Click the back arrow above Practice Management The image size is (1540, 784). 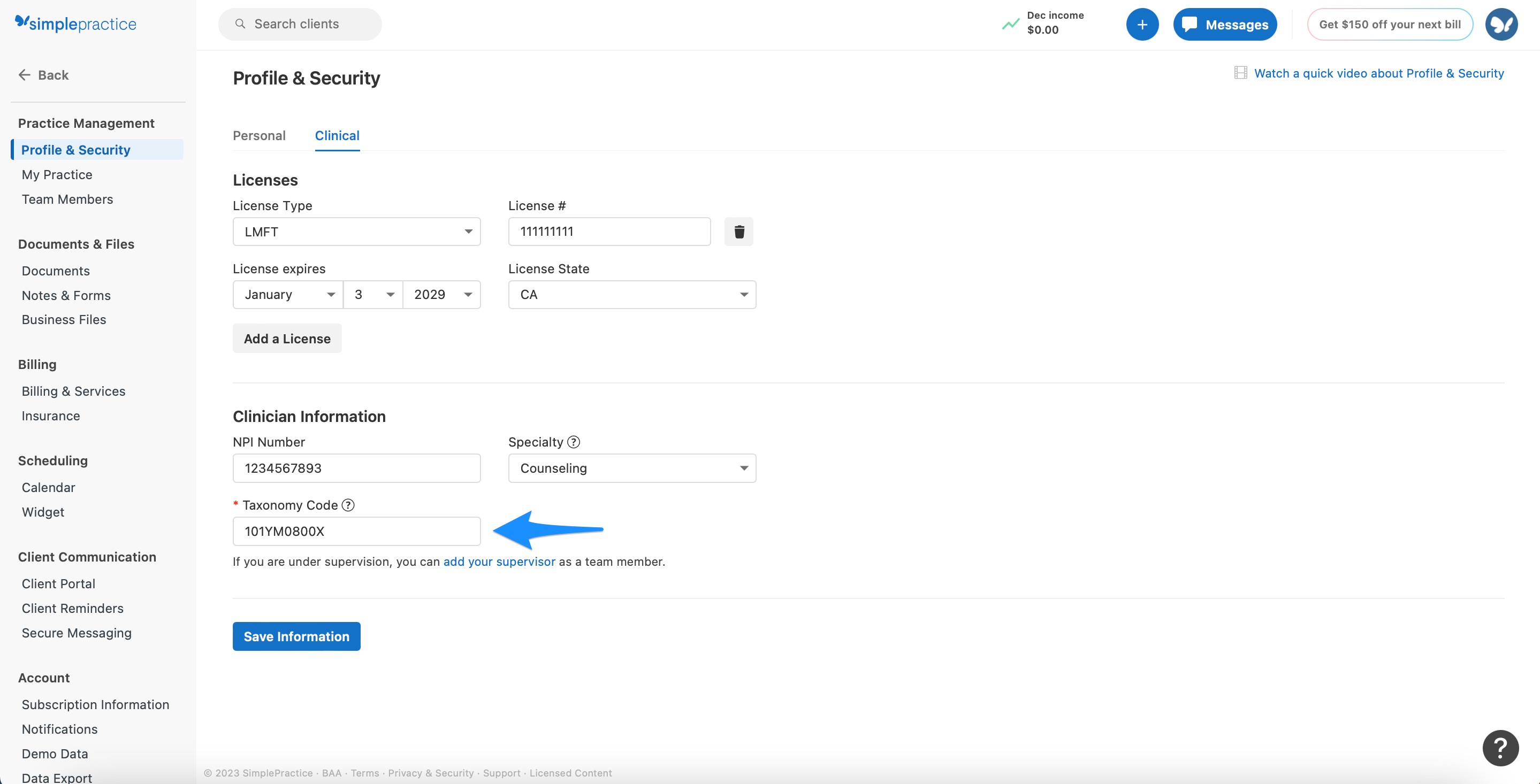pyautogui.click(x=25, y=74)
